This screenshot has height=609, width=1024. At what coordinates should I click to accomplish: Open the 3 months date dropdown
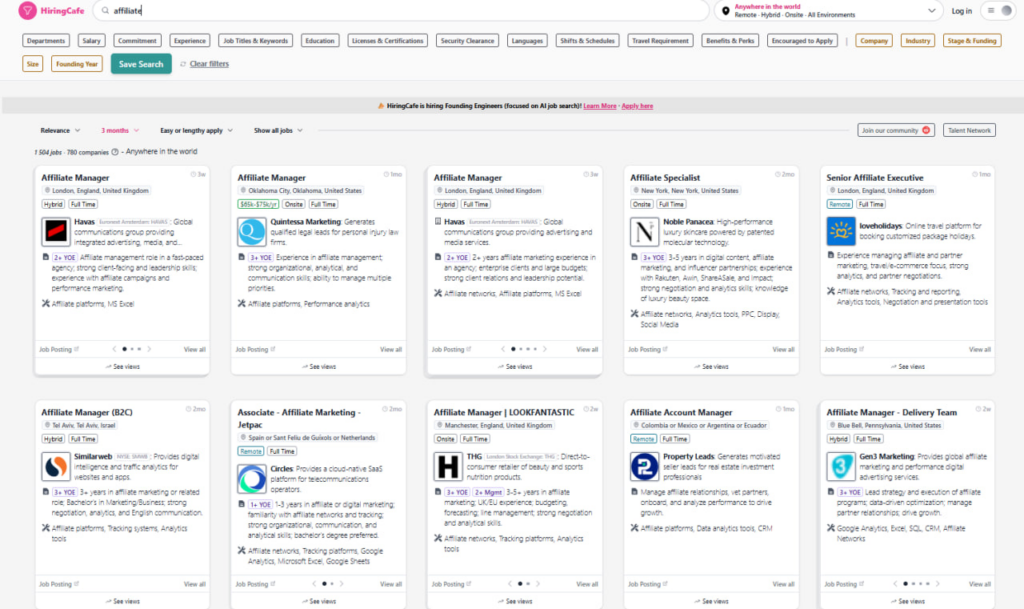(120, 131)
